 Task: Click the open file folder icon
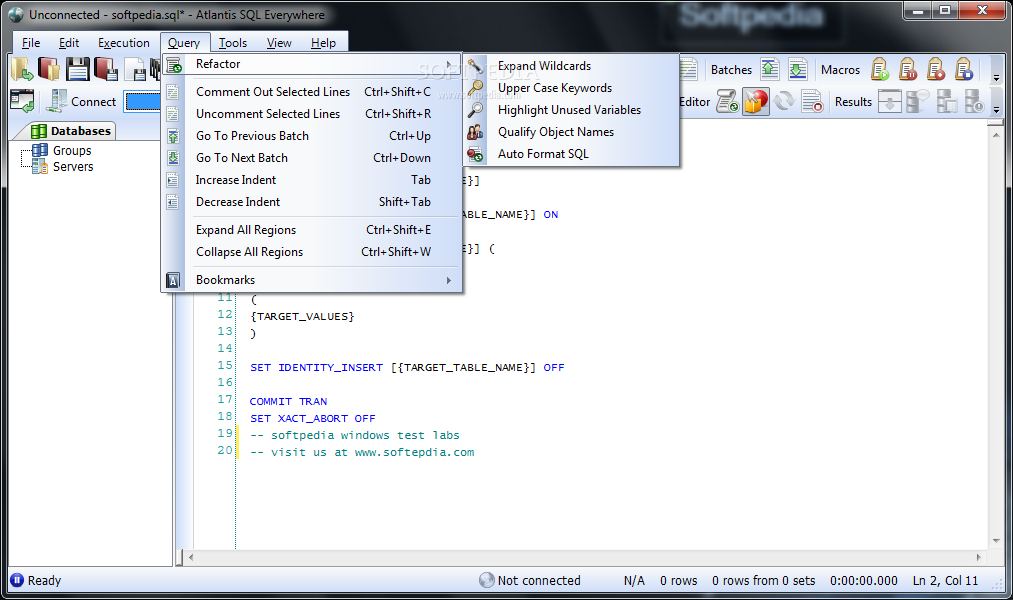pos(21,68)
